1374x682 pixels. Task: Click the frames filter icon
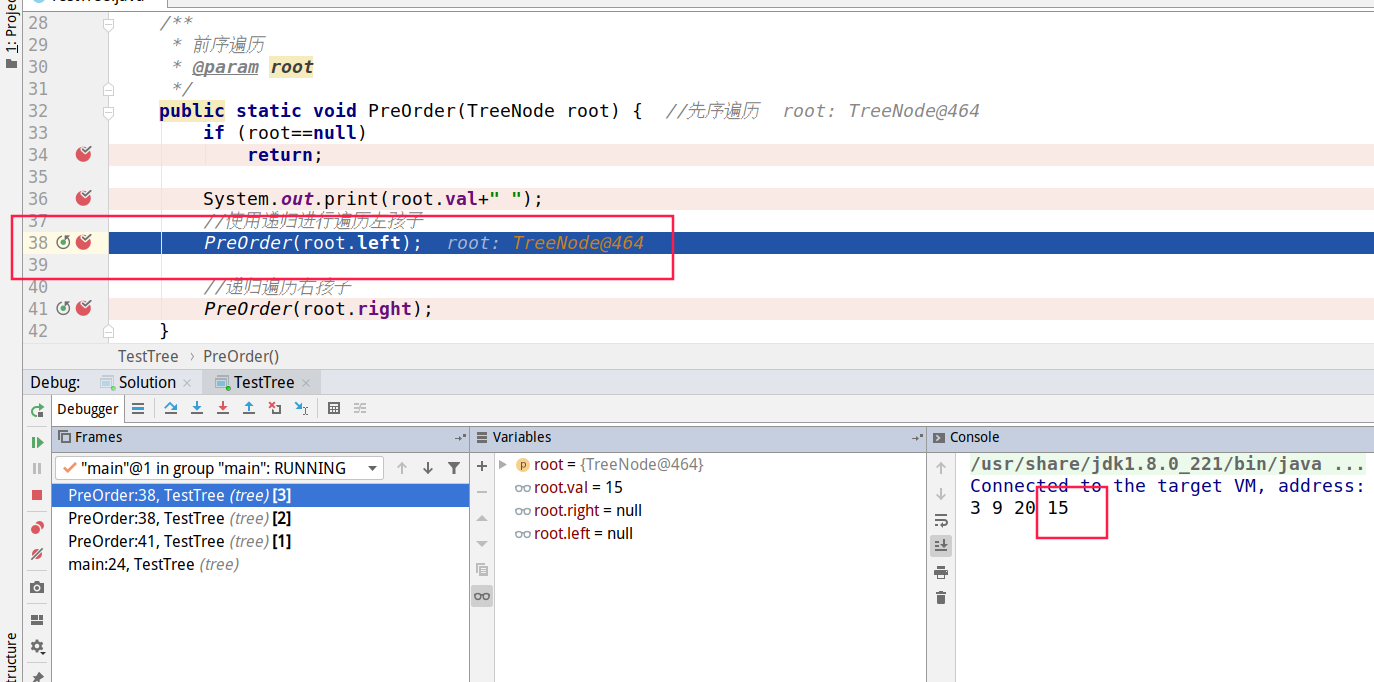[454, 468]
